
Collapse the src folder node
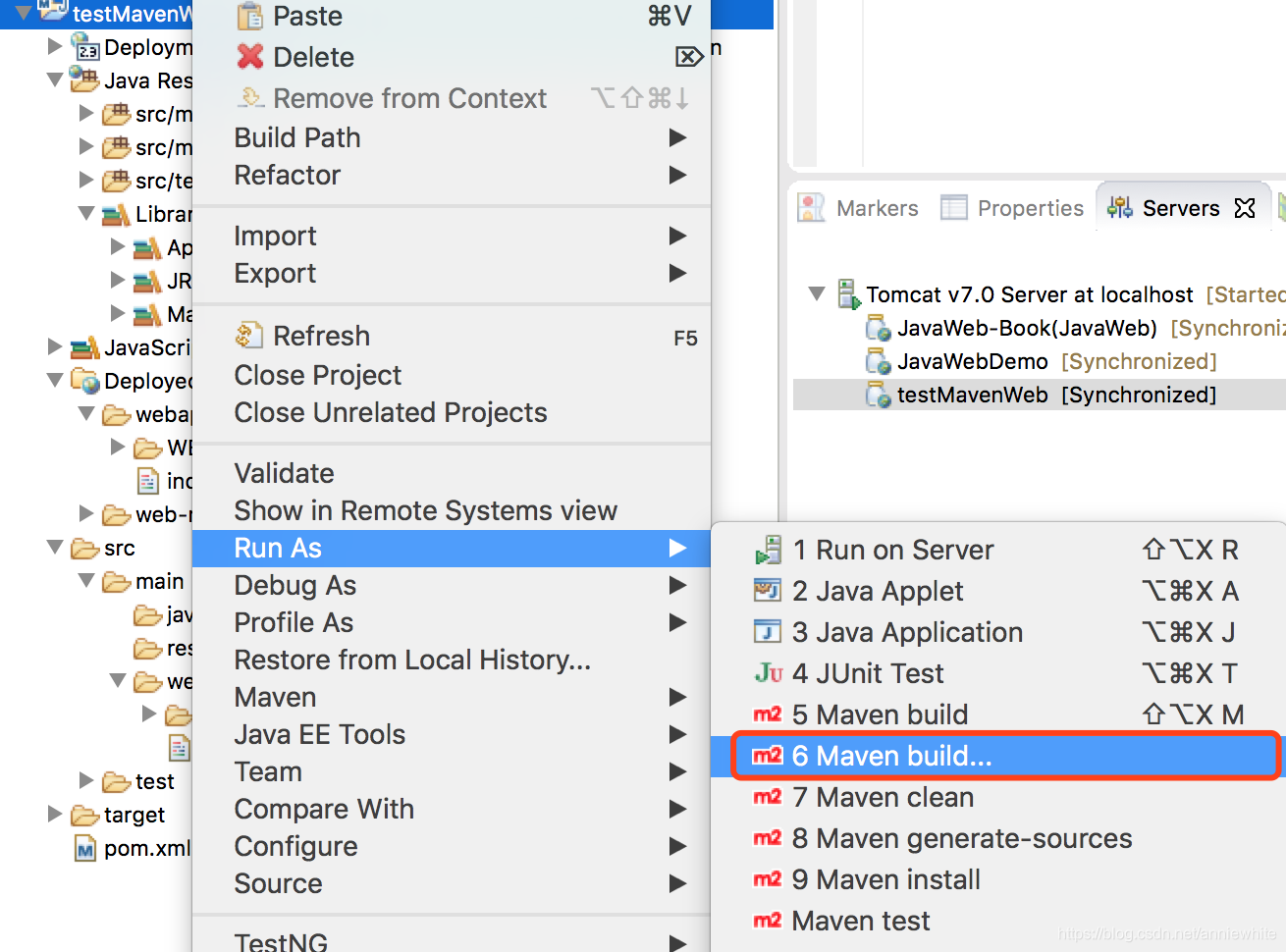click(x=55, y=547)
